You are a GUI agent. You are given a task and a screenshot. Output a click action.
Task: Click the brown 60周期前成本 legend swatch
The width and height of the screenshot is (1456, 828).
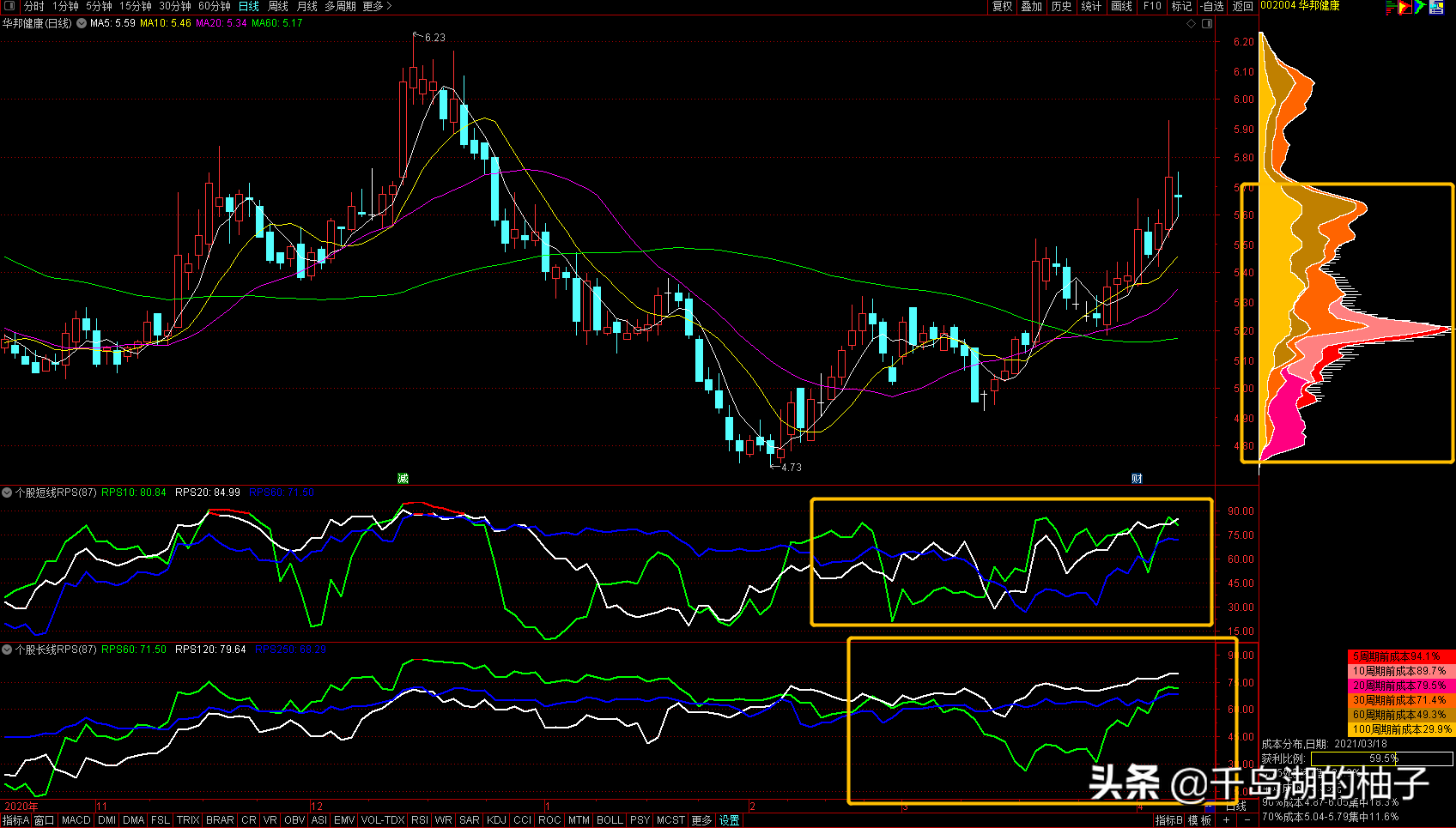click(x=1402, y=715)
